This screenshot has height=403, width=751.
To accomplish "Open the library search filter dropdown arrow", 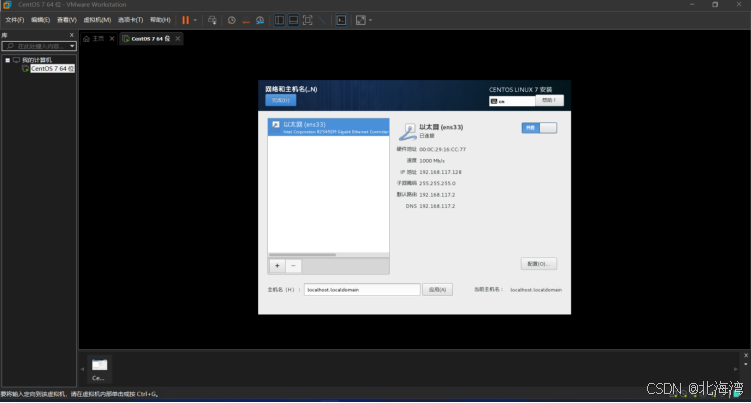I will pos(72,46).
